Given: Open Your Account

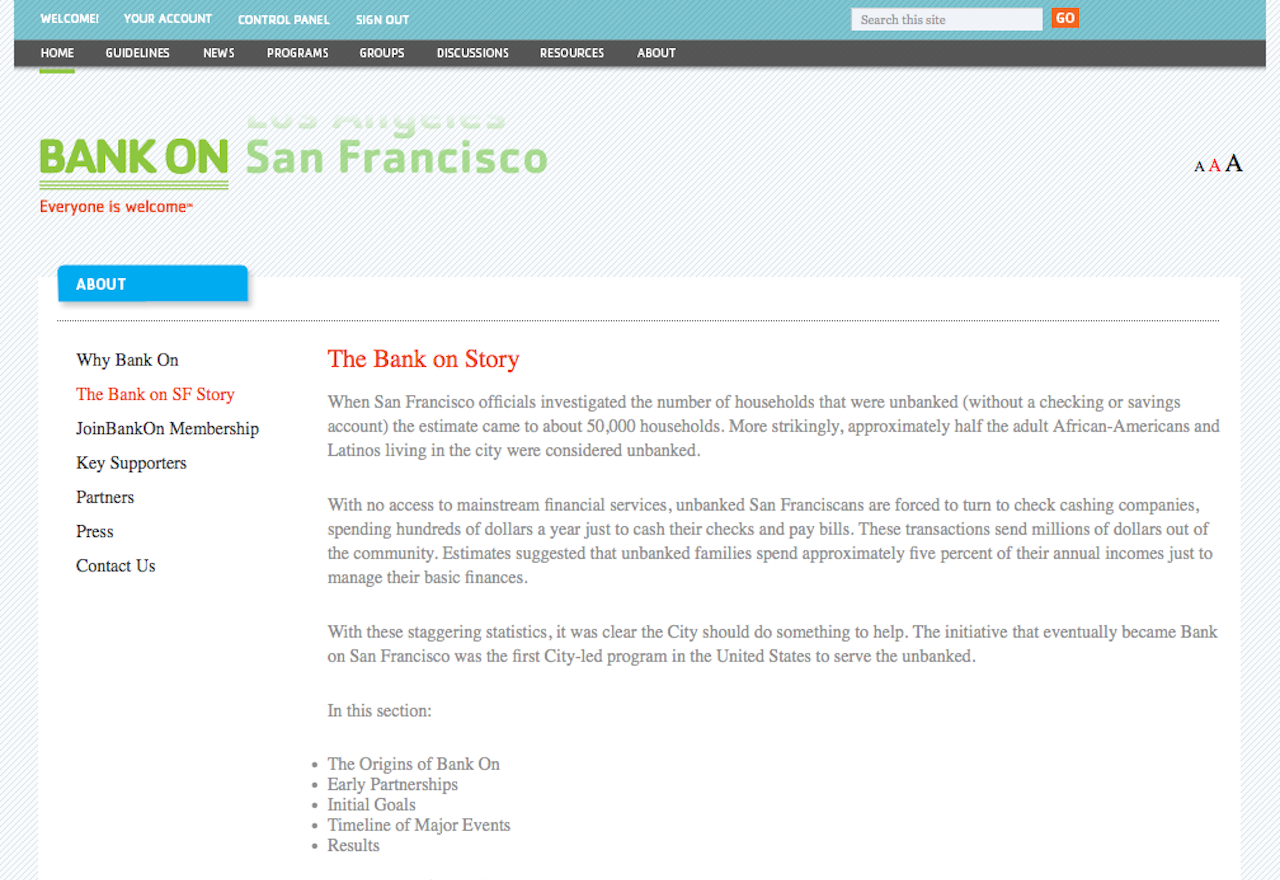Looking at the screenshot, I should coord(168,19).
